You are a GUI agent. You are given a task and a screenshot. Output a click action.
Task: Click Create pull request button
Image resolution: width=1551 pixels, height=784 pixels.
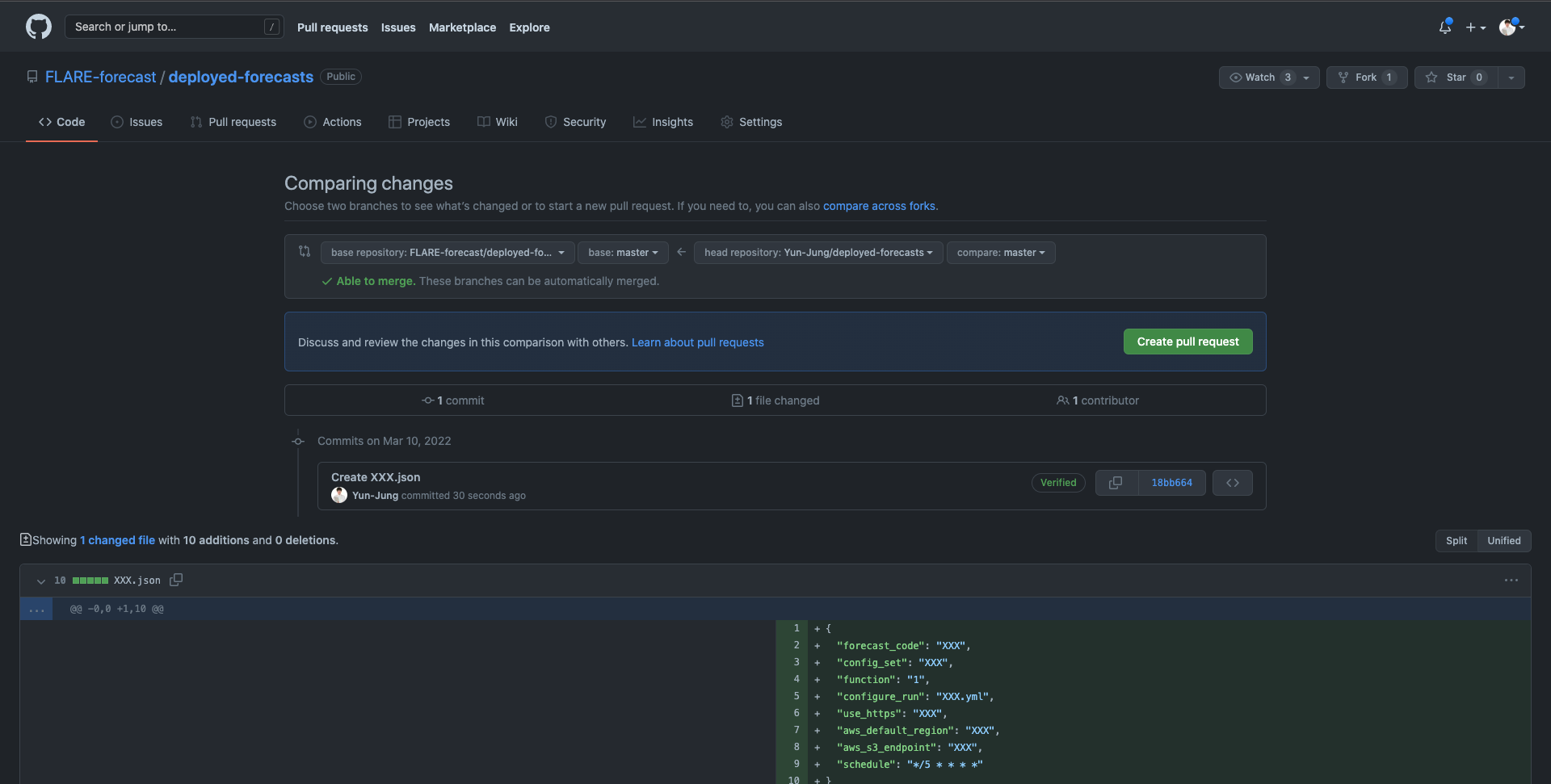(1188, 342)
